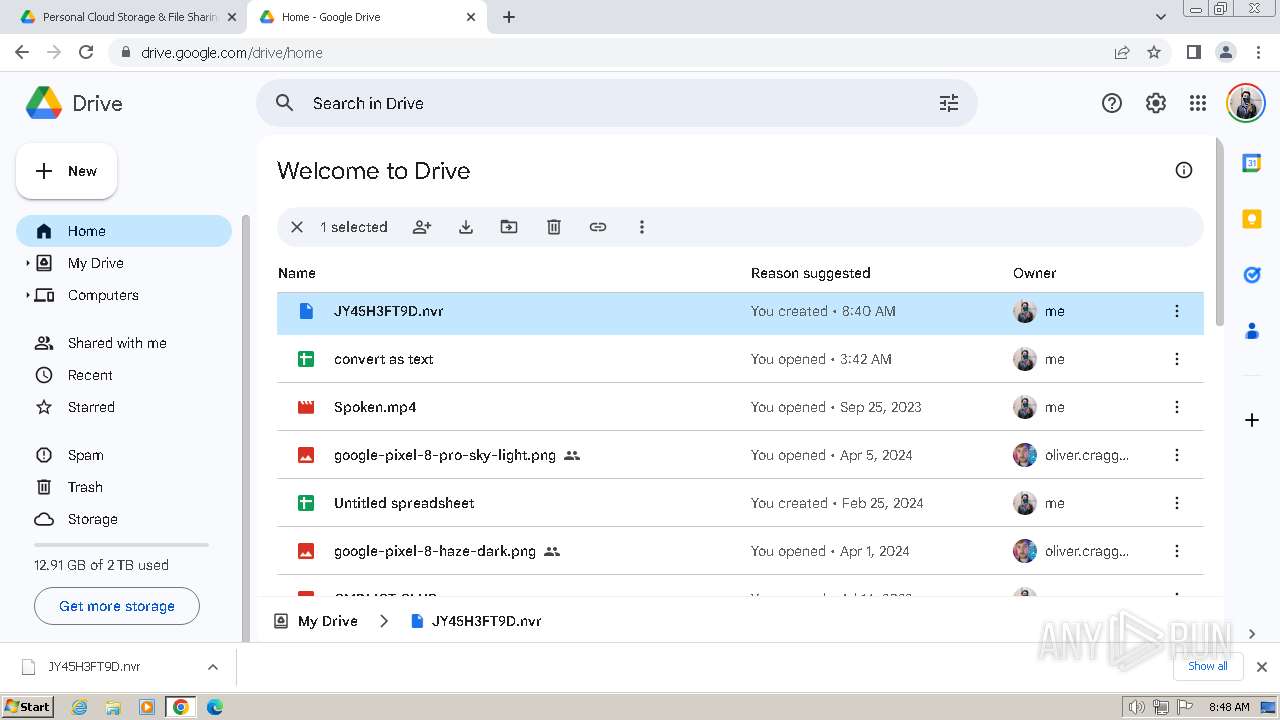
Task: Click Show all downloads button
Action: [x=1208, y=666]
